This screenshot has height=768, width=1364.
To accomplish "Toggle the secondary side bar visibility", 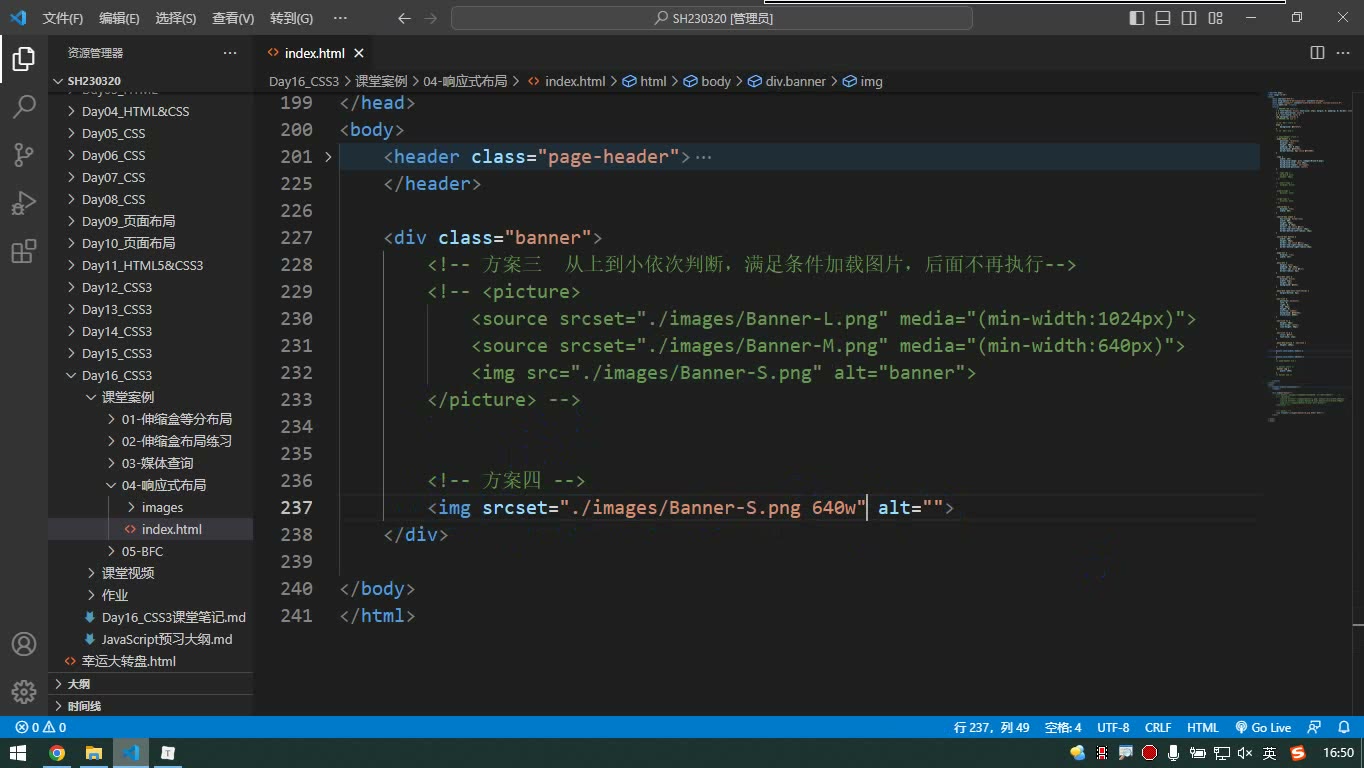I will [x=1189, y=18].
